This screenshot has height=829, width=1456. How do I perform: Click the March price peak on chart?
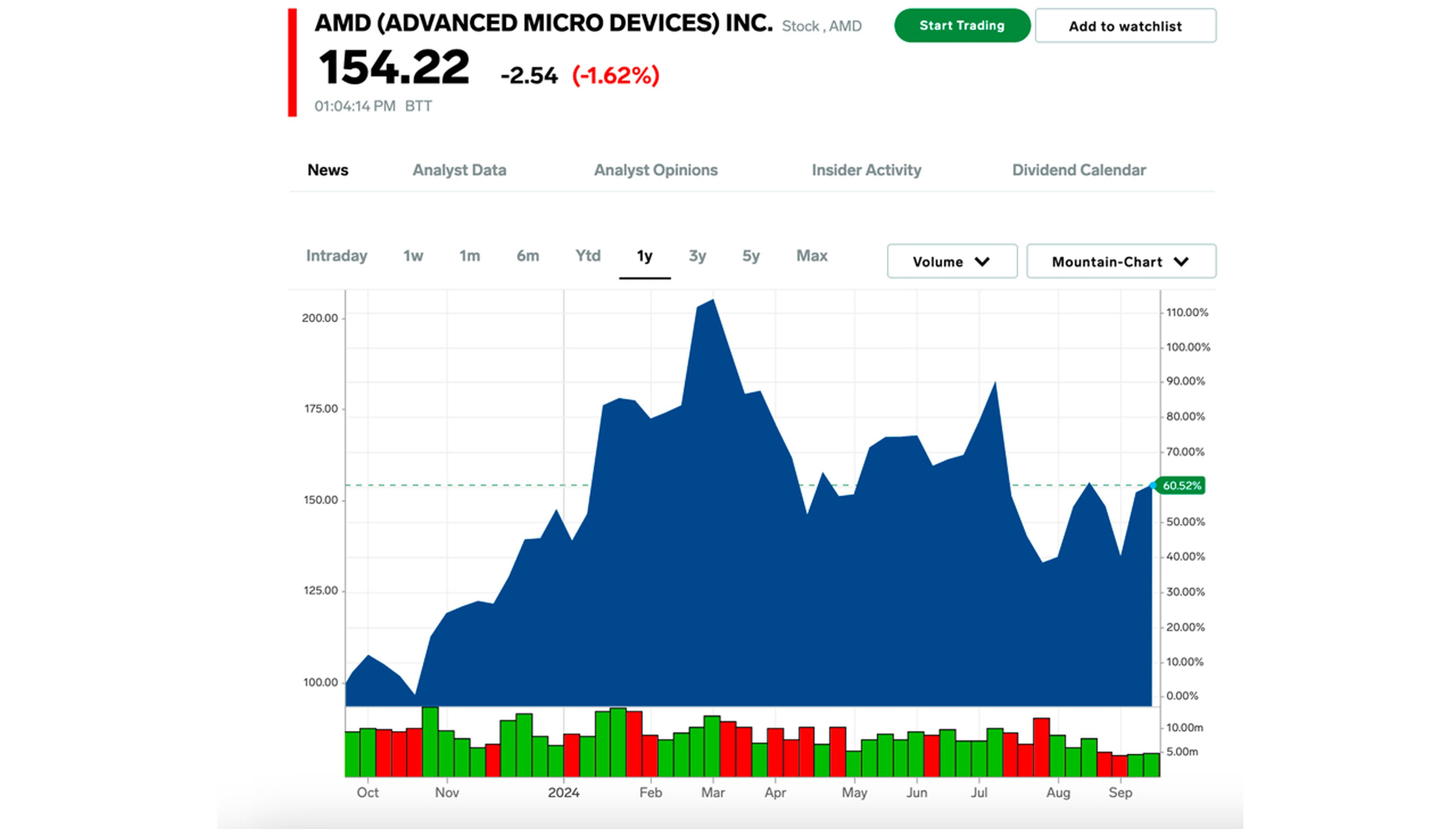click(x=713, y=300)
